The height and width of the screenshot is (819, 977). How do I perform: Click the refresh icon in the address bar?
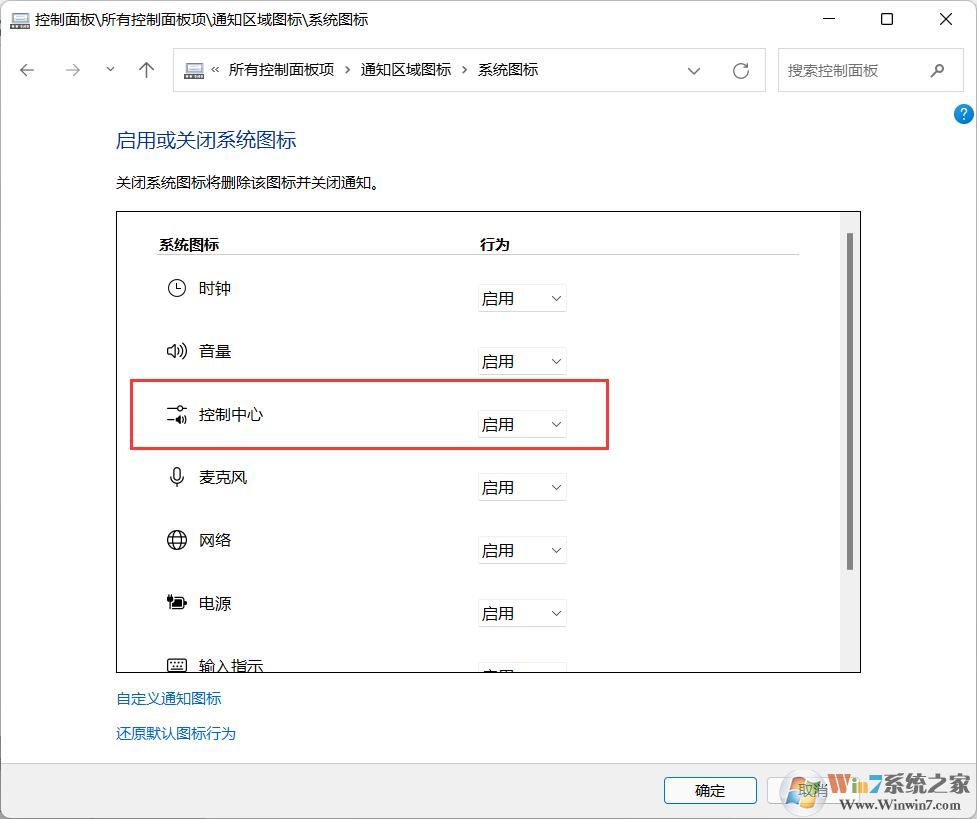tap(740, 70)
